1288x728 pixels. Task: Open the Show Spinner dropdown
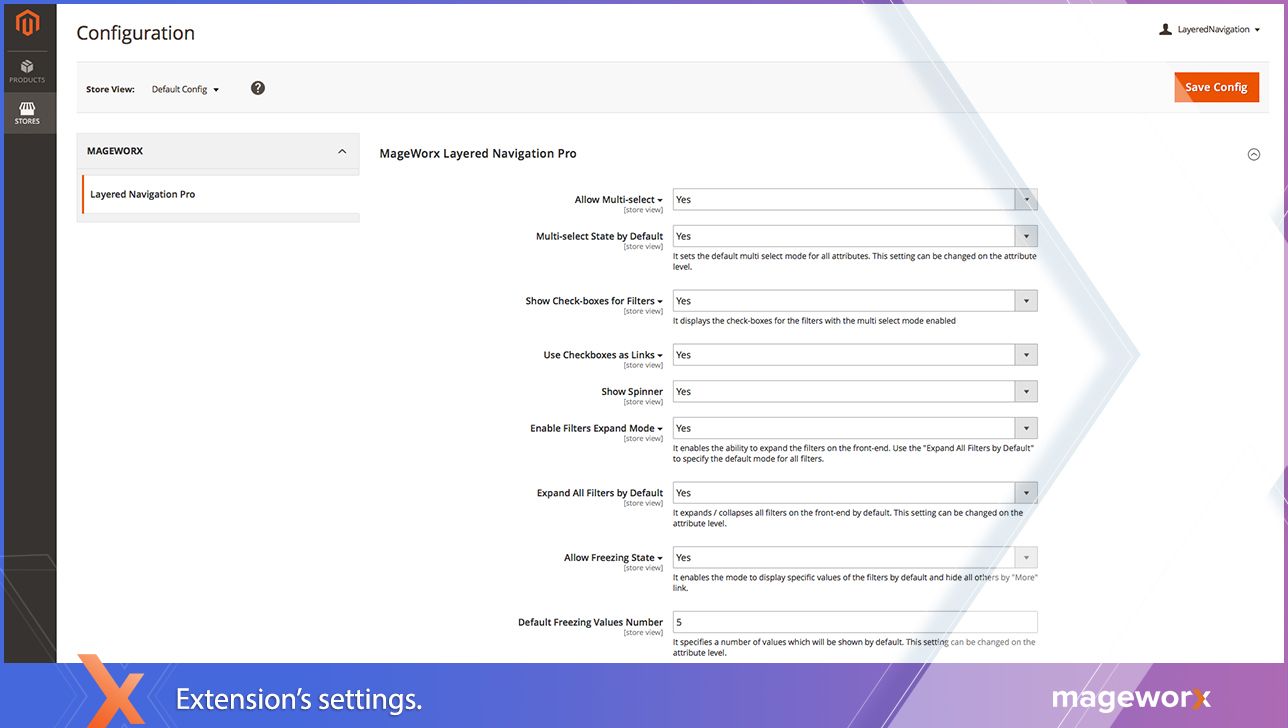854,392
